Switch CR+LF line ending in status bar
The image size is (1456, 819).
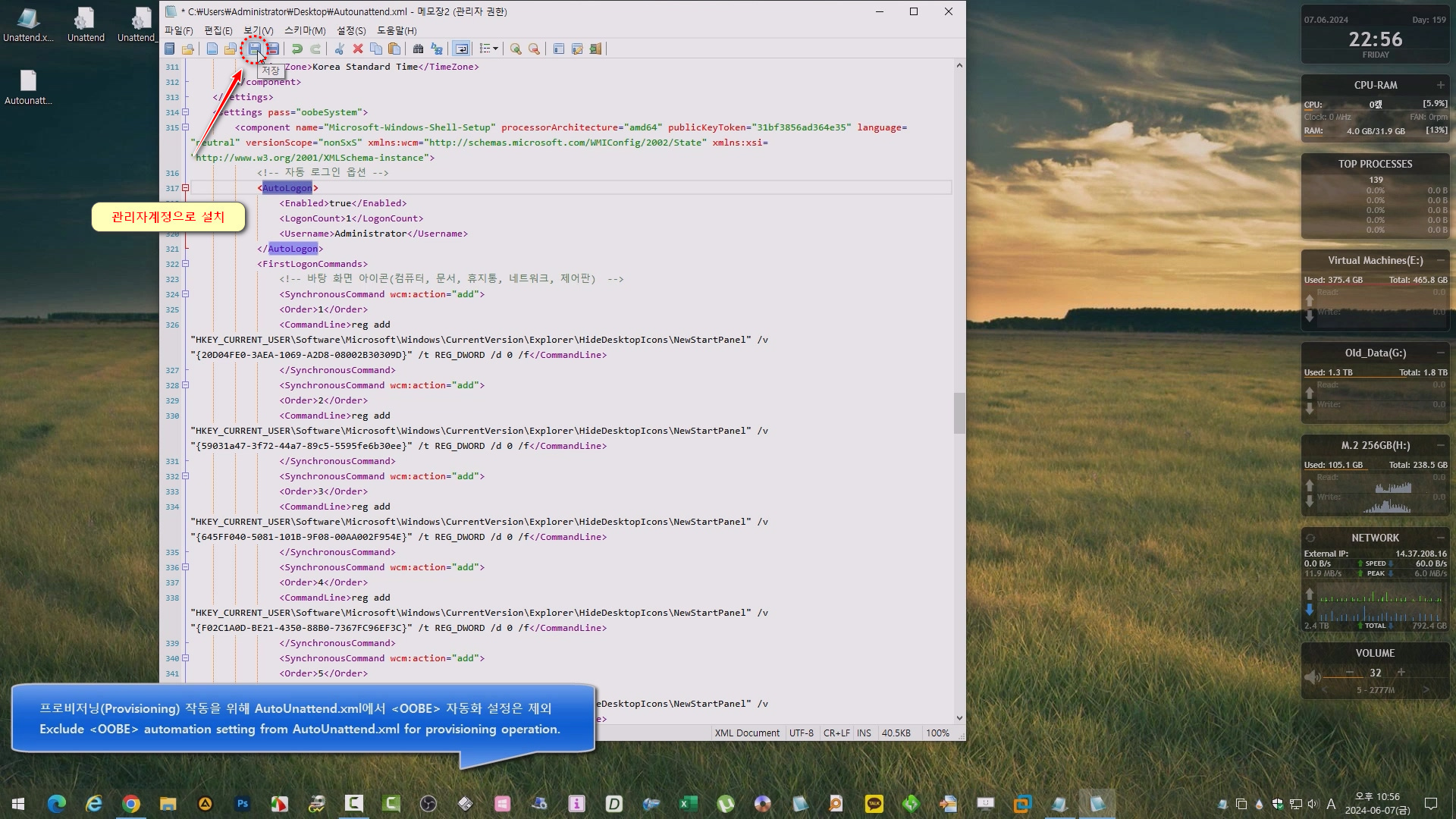[x=836, y=733]
